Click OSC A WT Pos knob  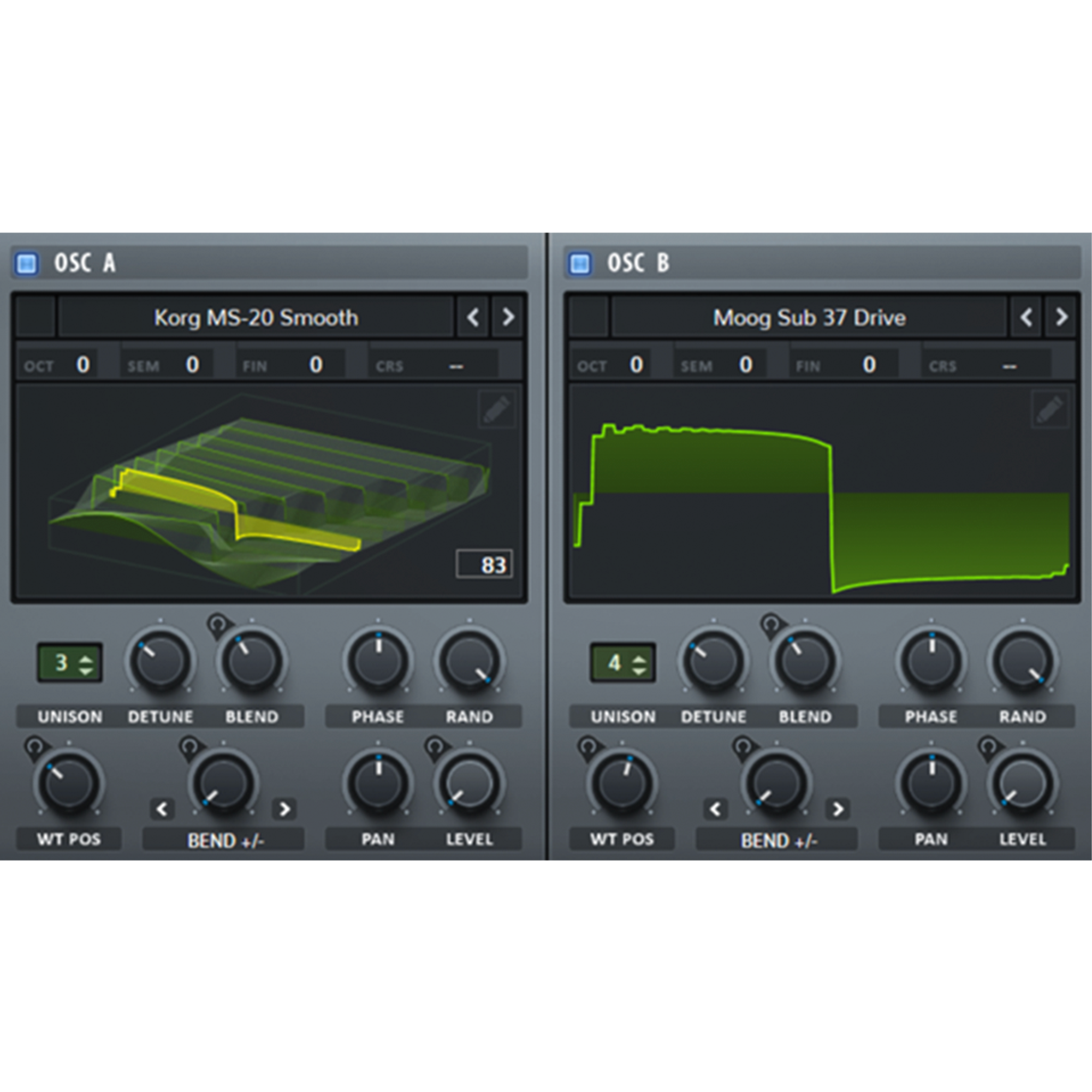(69, 783)
